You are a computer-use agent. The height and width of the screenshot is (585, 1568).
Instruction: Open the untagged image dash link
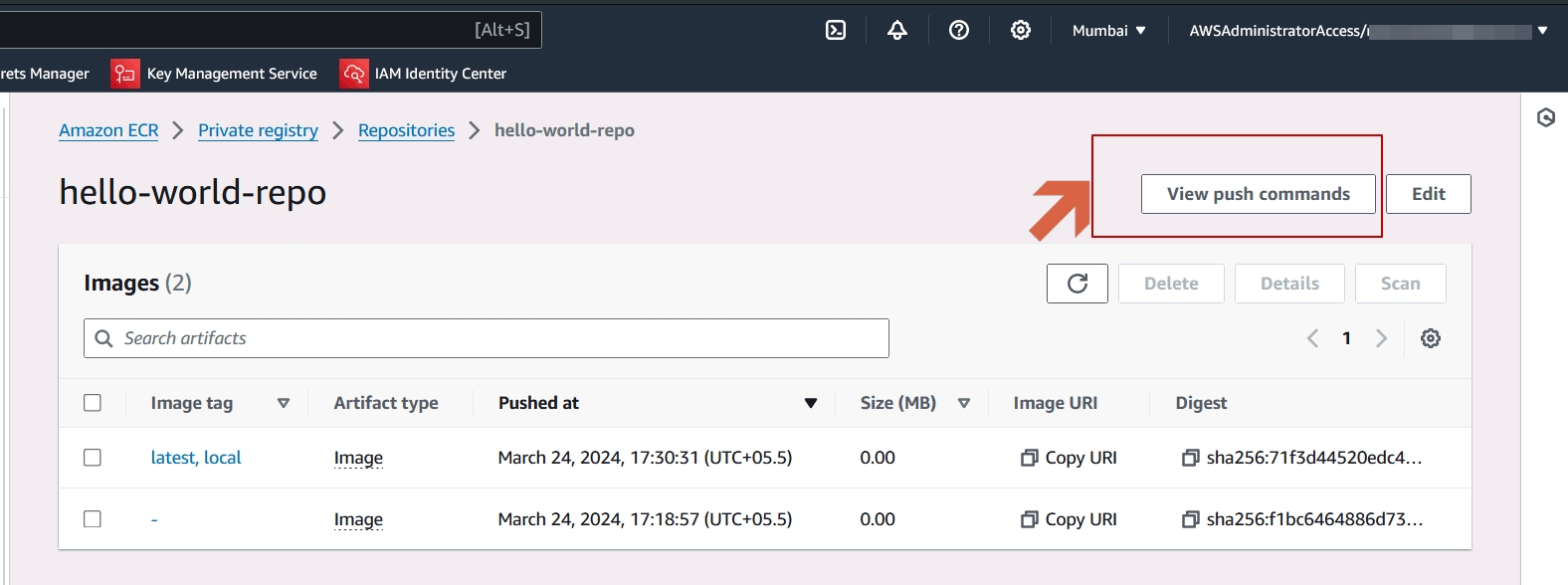click(154, 519)
